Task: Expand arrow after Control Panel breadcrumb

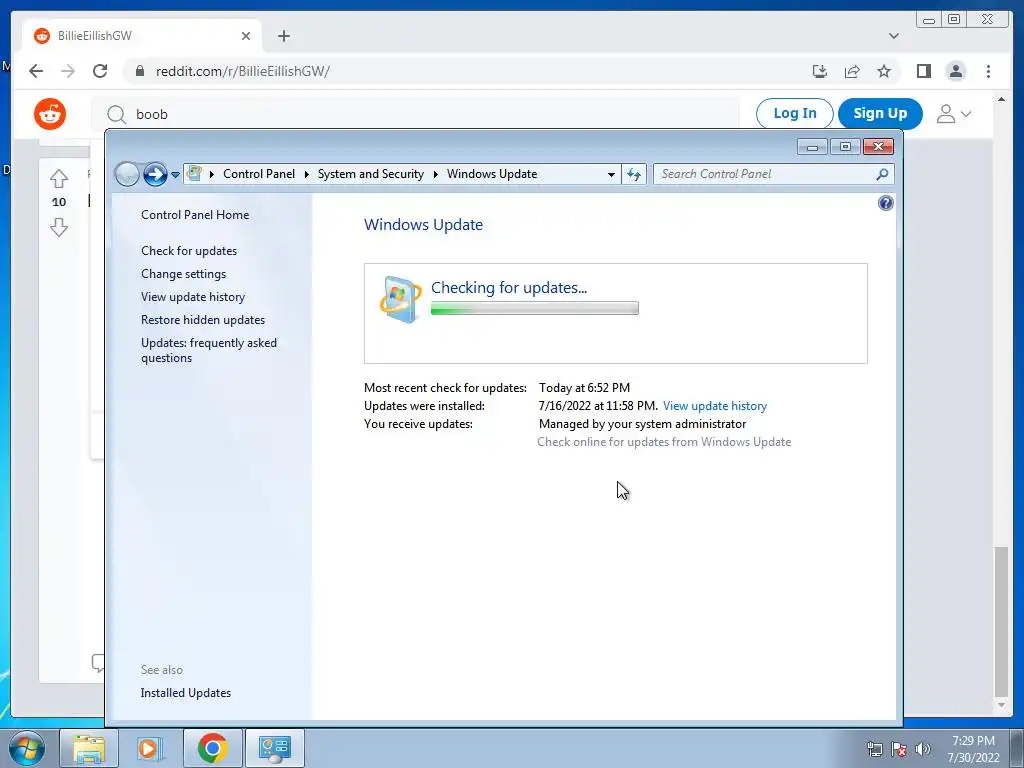Action: [x=306, y=174]
